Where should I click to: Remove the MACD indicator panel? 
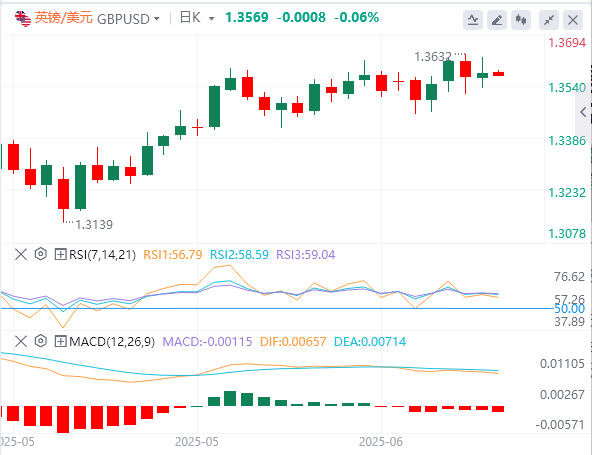21,341
